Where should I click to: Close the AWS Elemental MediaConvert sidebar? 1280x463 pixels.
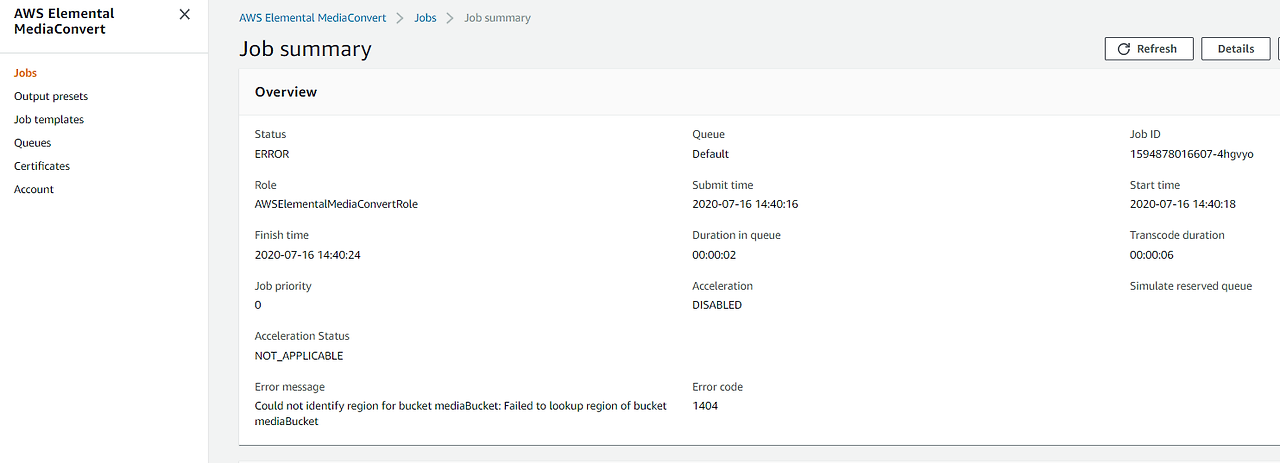point(184,15)
